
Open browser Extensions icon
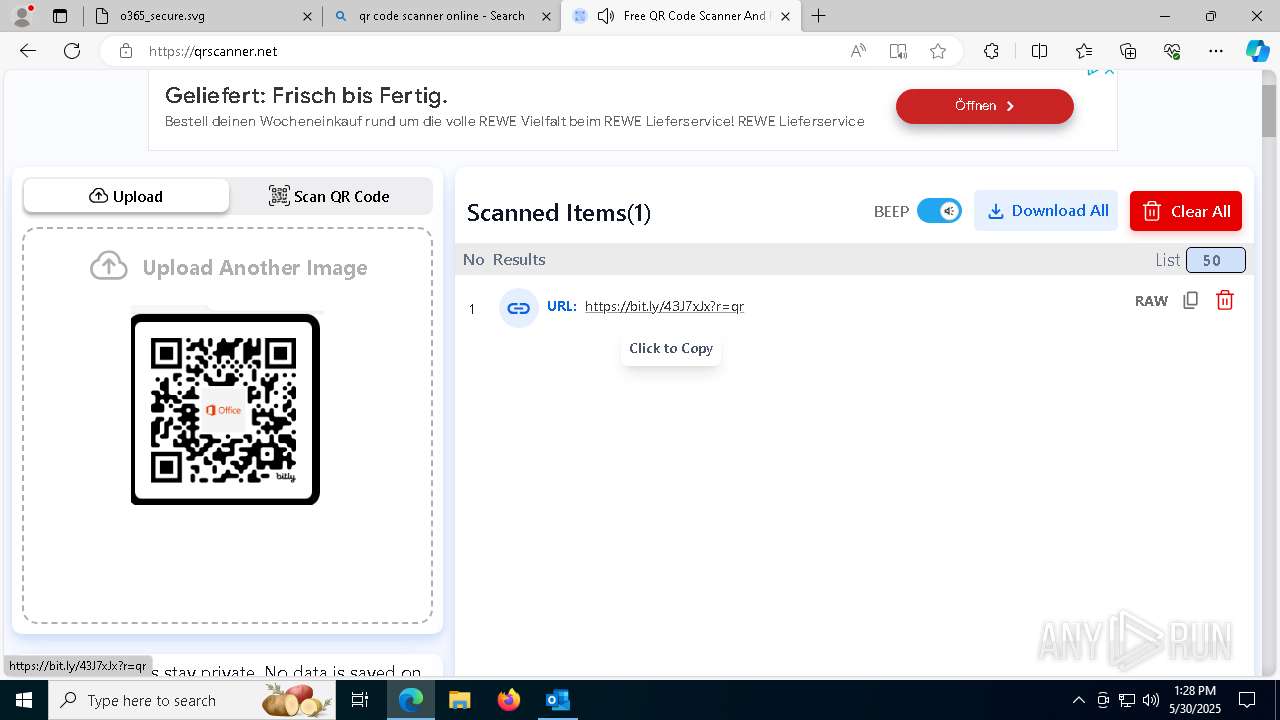coord(991,51)
